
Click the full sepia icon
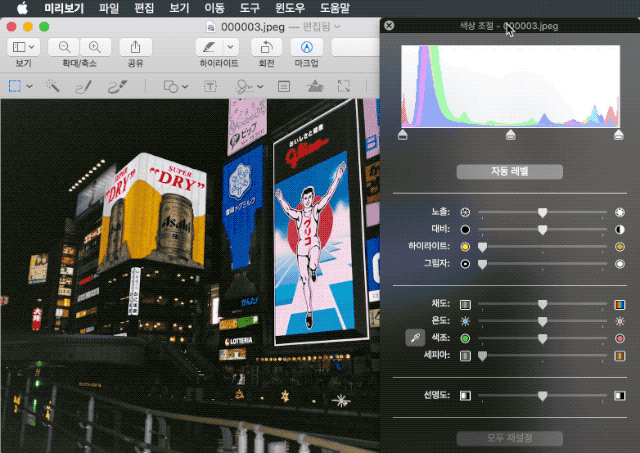(620, 356)
